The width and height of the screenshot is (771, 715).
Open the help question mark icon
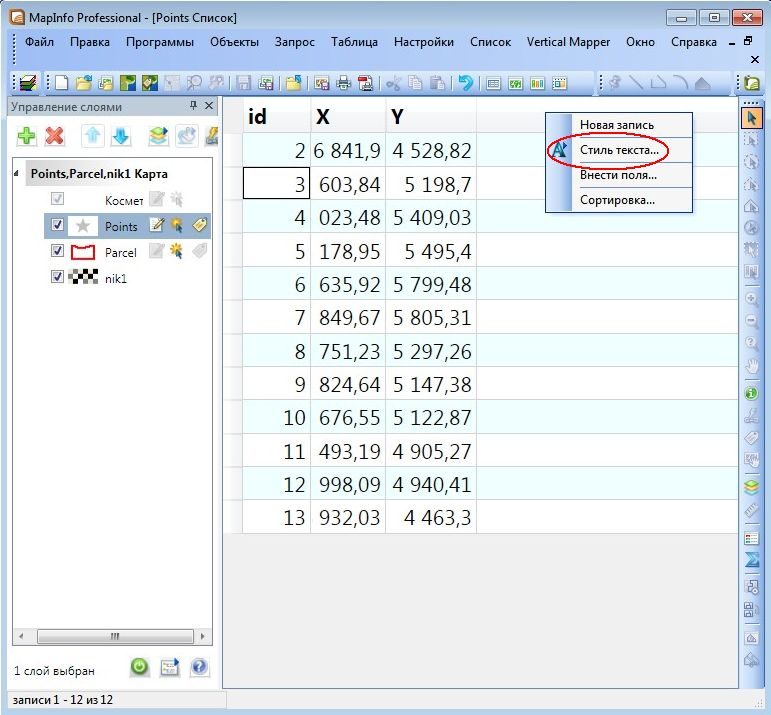[x=199, y=667]
